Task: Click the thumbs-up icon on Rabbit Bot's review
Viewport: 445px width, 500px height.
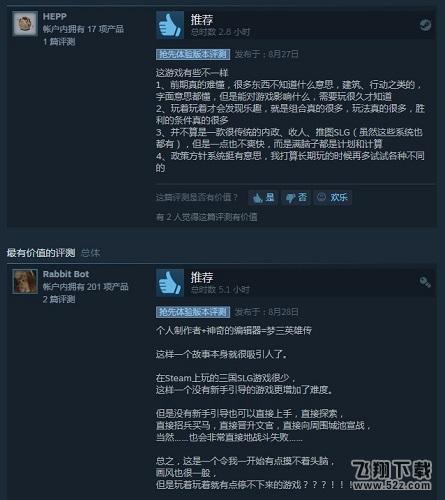Action: point(170,283)
